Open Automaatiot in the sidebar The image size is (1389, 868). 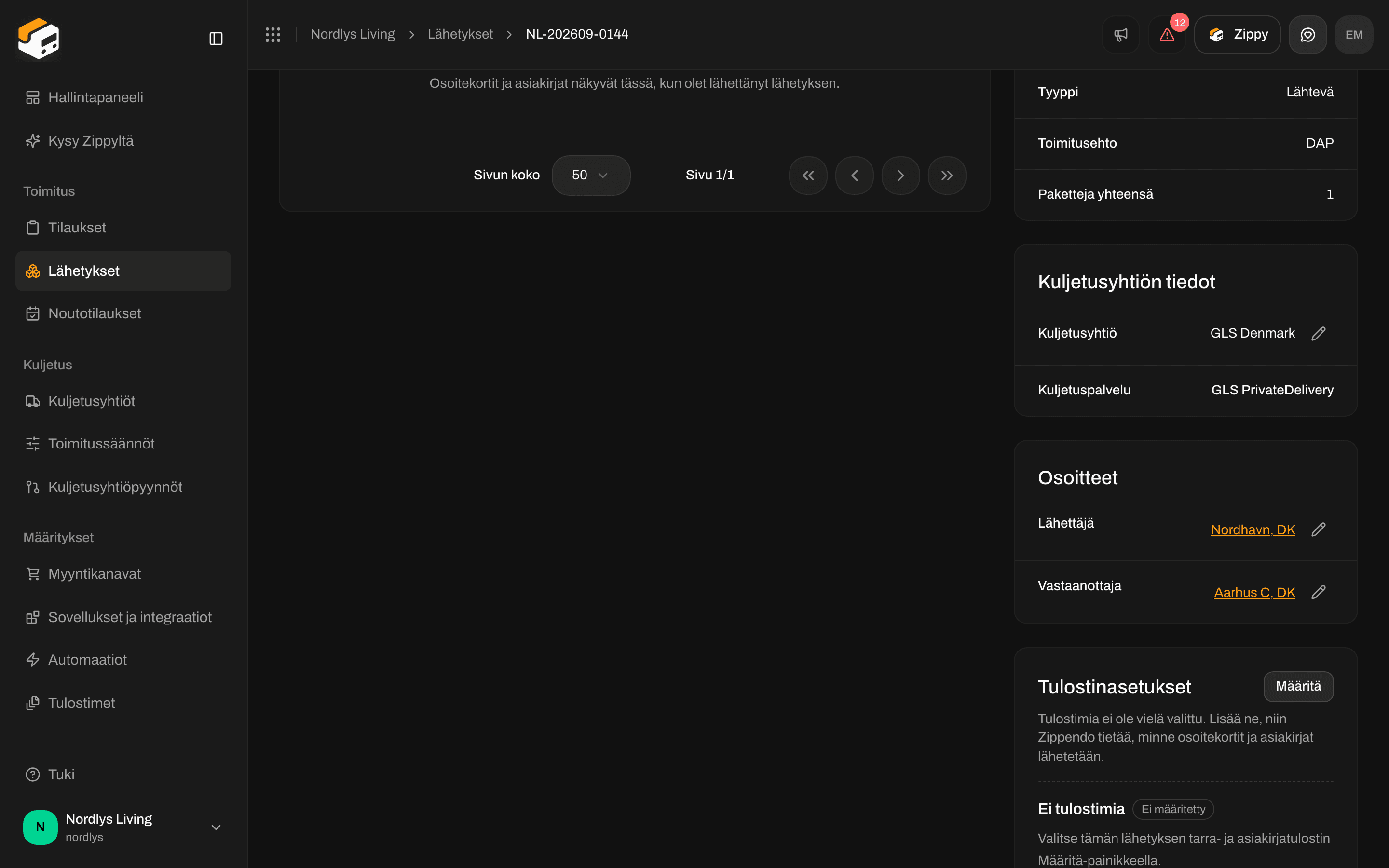(123, 660)
